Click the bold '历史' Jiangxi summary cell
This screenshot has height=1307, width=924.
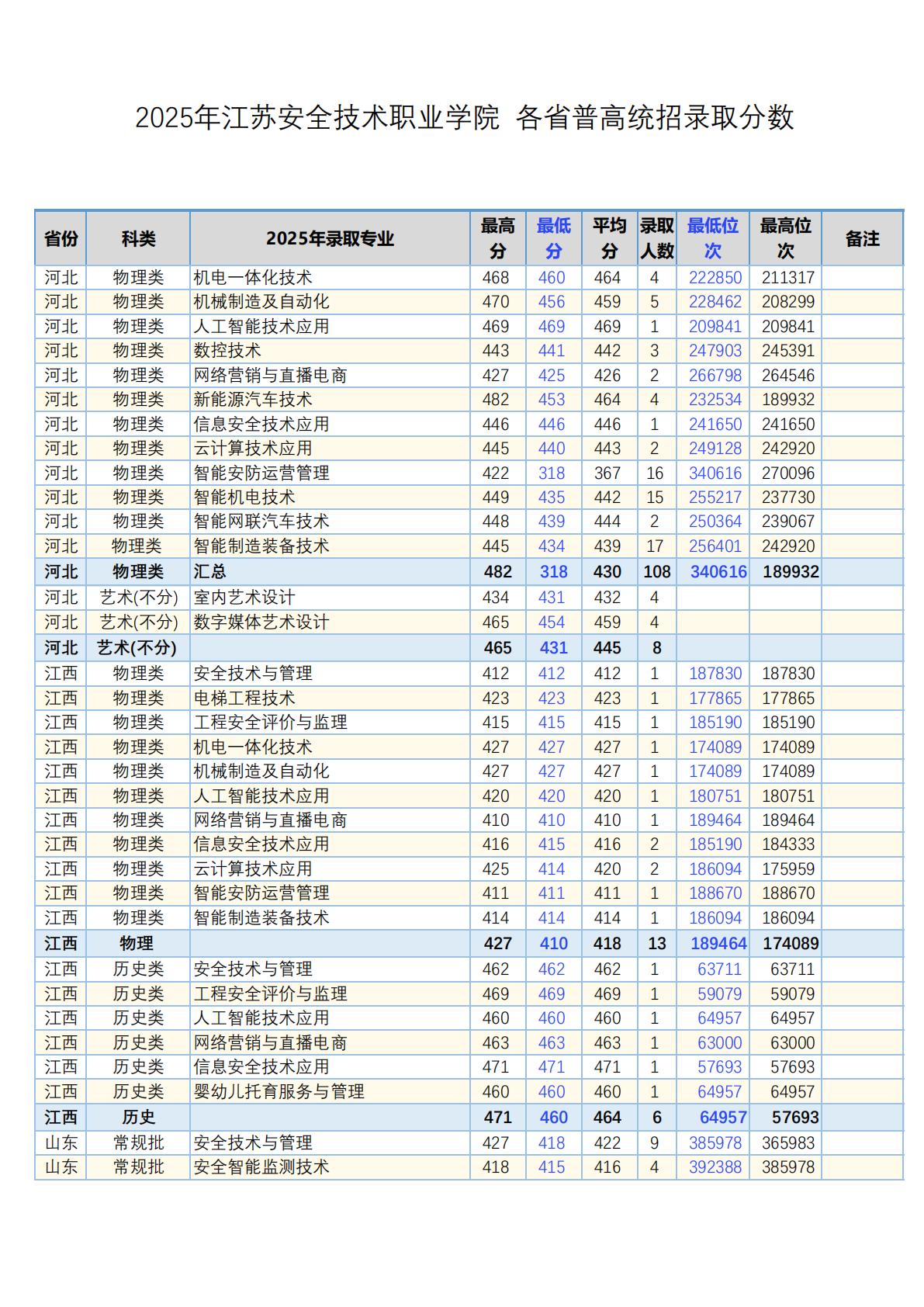point(138,1118)
